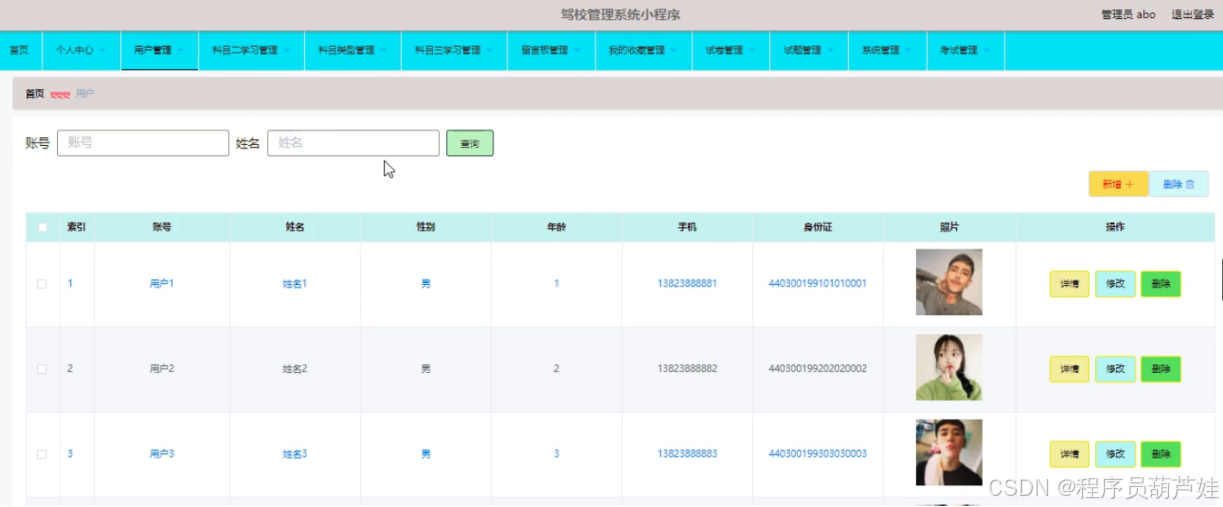Expand the 试题管理 menu

click(x=809, y=50)
